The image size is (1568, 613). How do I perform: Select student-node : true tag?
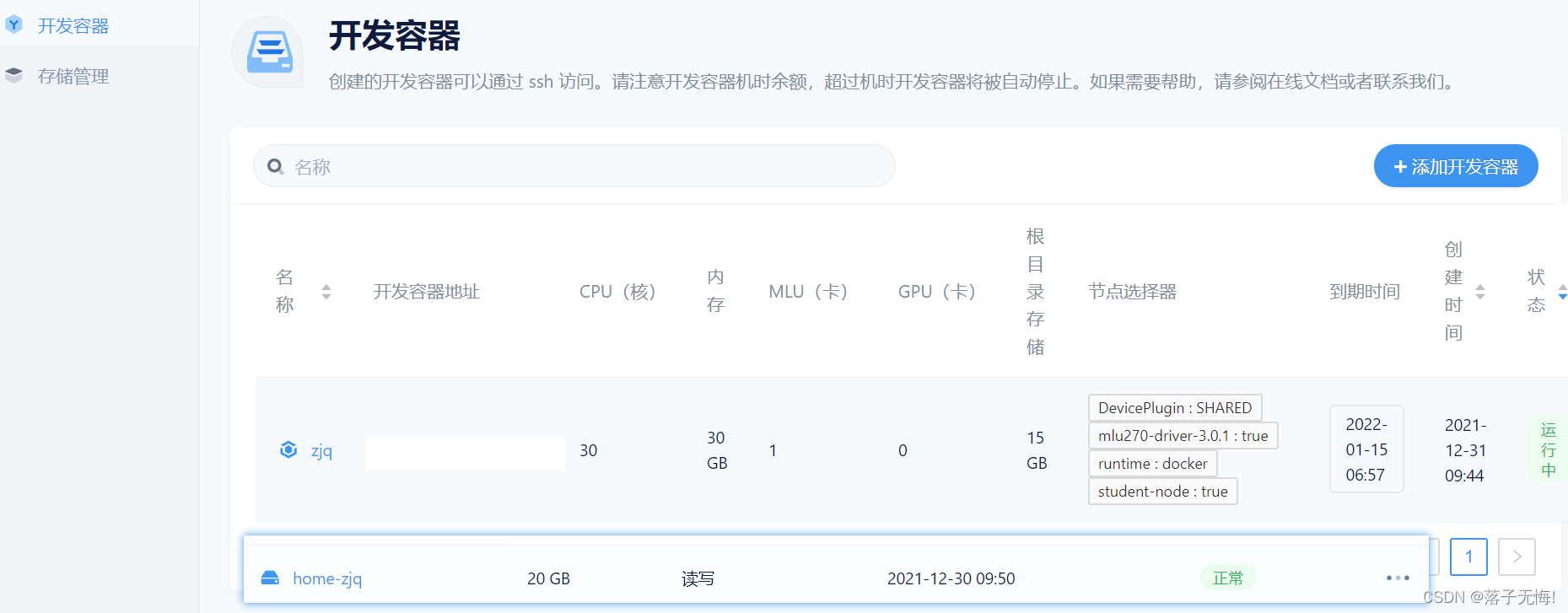[1163, 492]
